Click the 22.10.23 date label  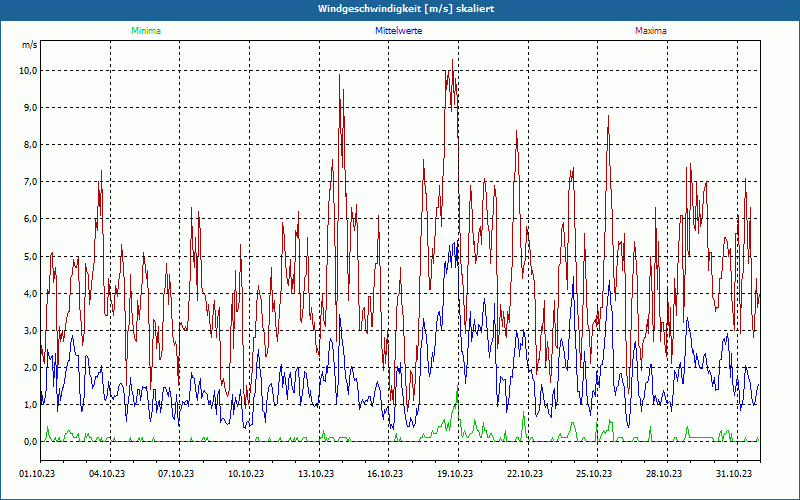(x=524, y=474)
